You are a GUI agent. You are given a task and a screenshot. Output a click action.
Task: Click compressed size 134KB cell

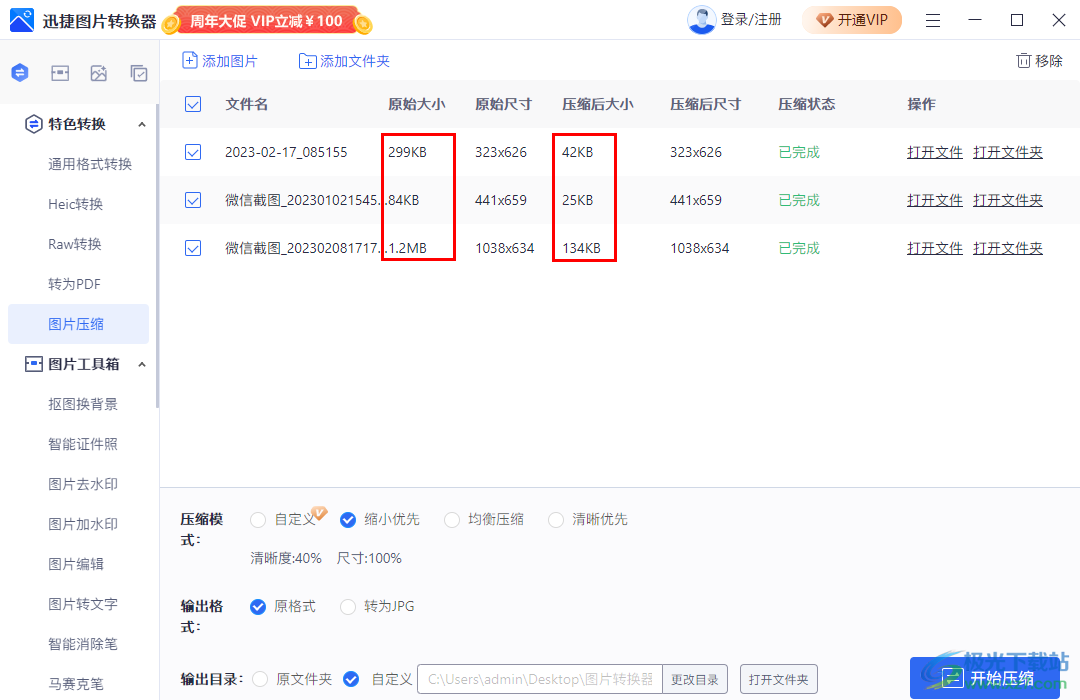tap(581, 248)
